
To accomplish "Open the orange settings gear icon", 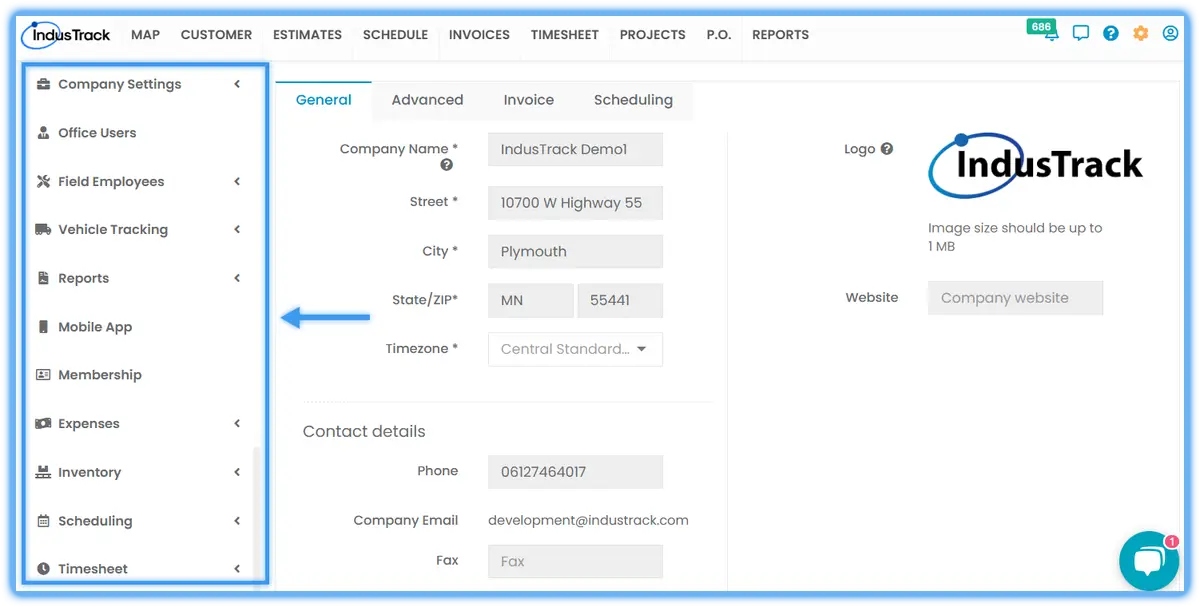I will point(1141,33).
